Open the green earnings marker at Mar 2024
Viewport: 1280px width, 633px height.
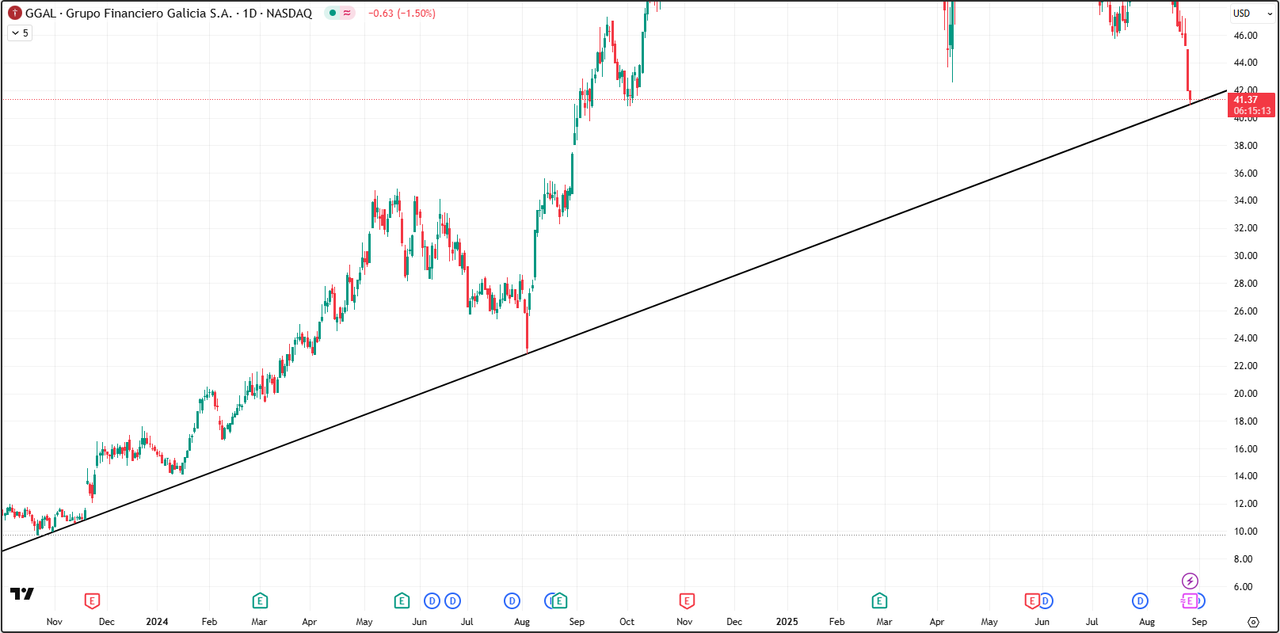click(259, 601)
